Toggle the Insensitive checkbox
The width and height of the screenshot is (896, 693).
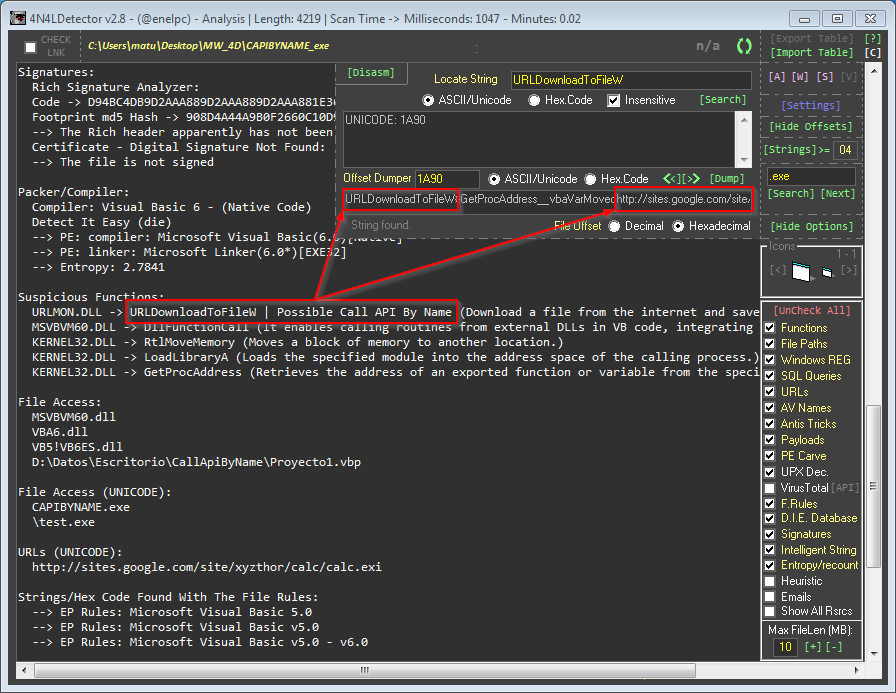coord(615,100)
